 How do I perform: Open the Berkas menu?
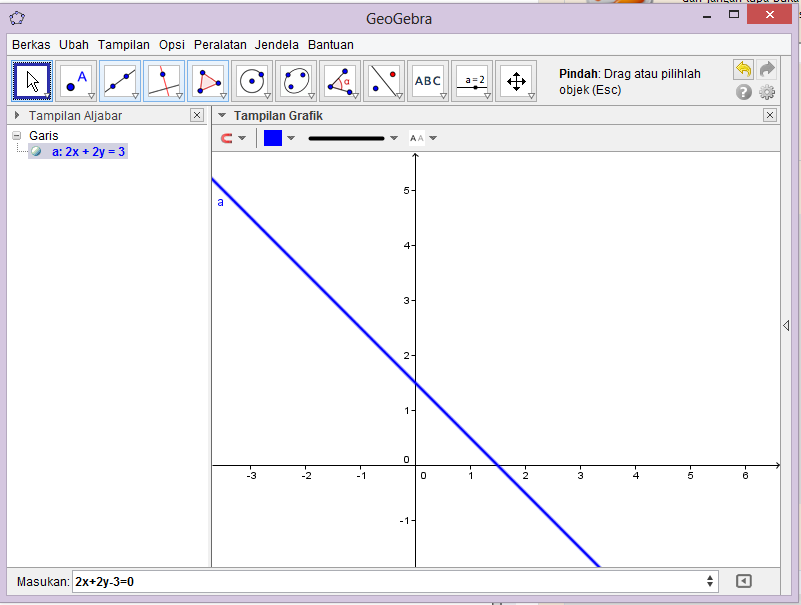(x=31, y=45)
